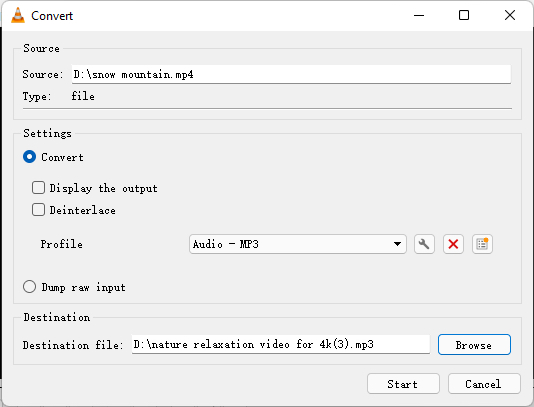Focus the Source path field

click(291, 74)
